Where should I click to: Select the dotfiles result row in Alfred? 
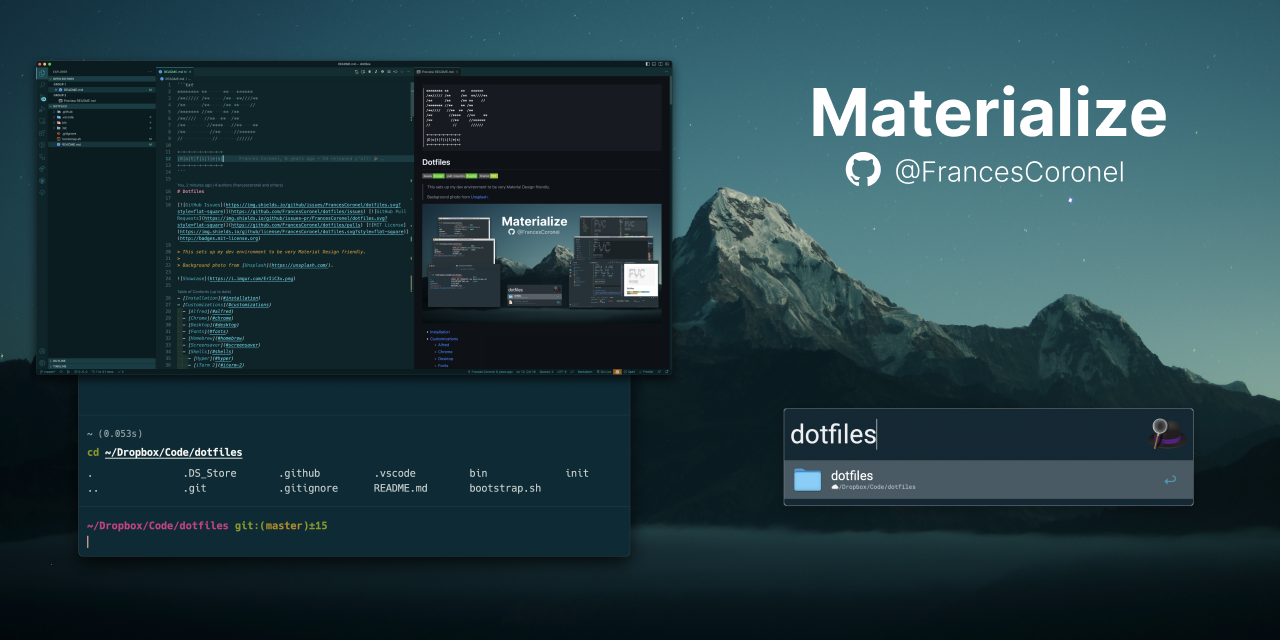coord(988,480)
